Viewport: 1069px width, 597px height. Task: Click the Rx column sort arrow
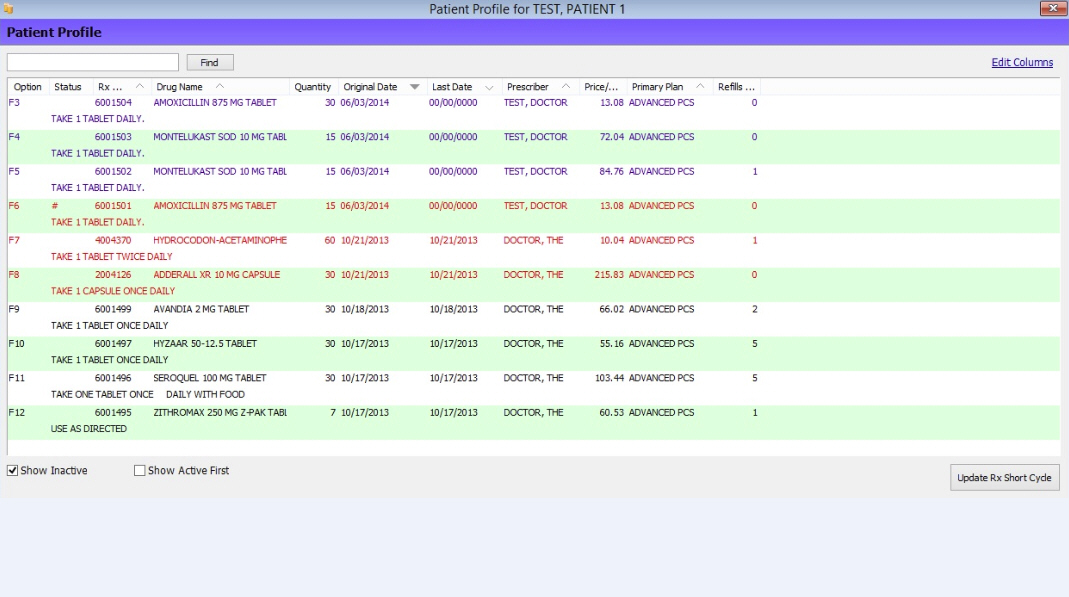coord(140,87)
